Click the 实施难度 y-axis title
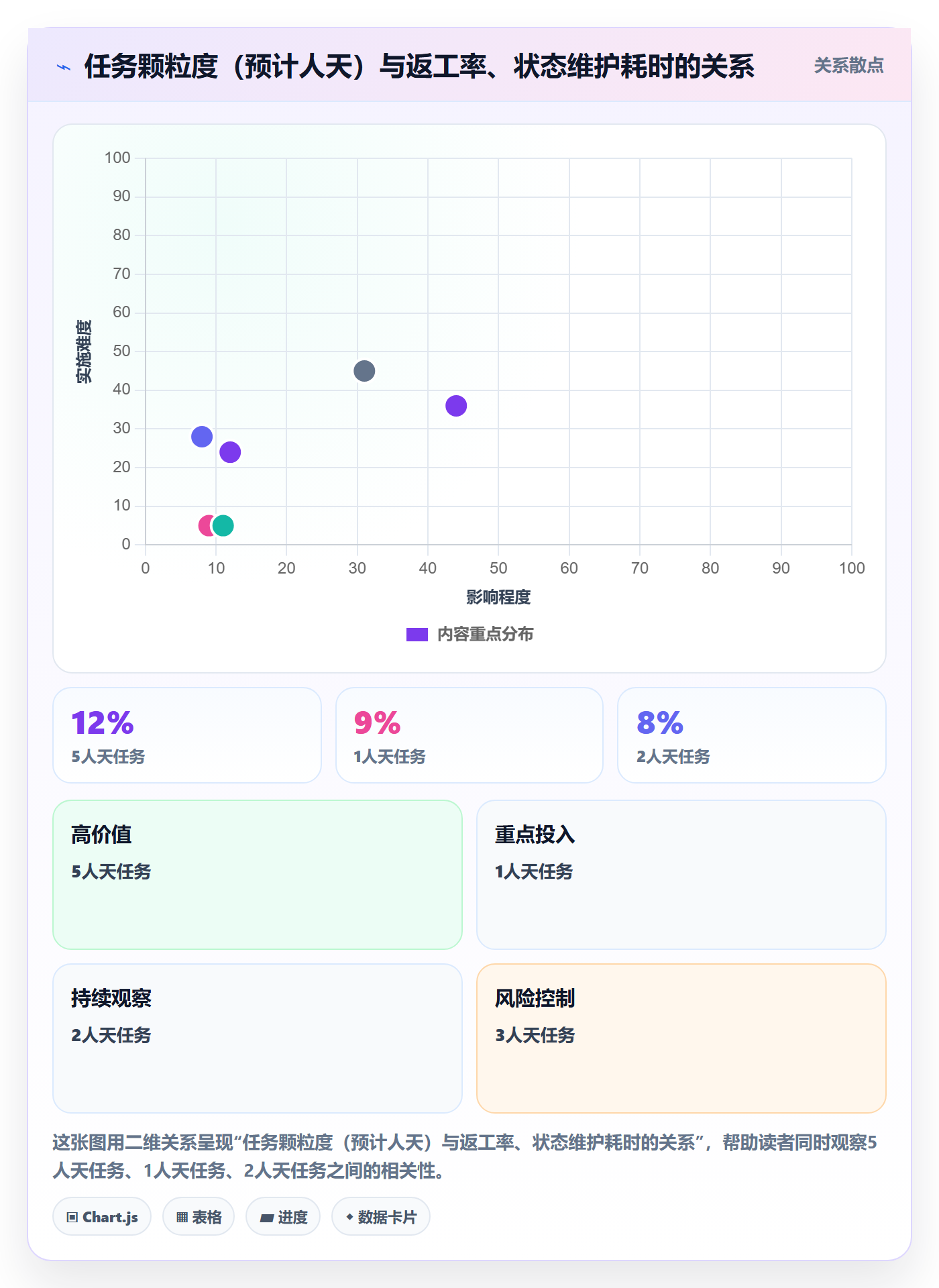939x1288 pixels. click(x=84, y=351)
